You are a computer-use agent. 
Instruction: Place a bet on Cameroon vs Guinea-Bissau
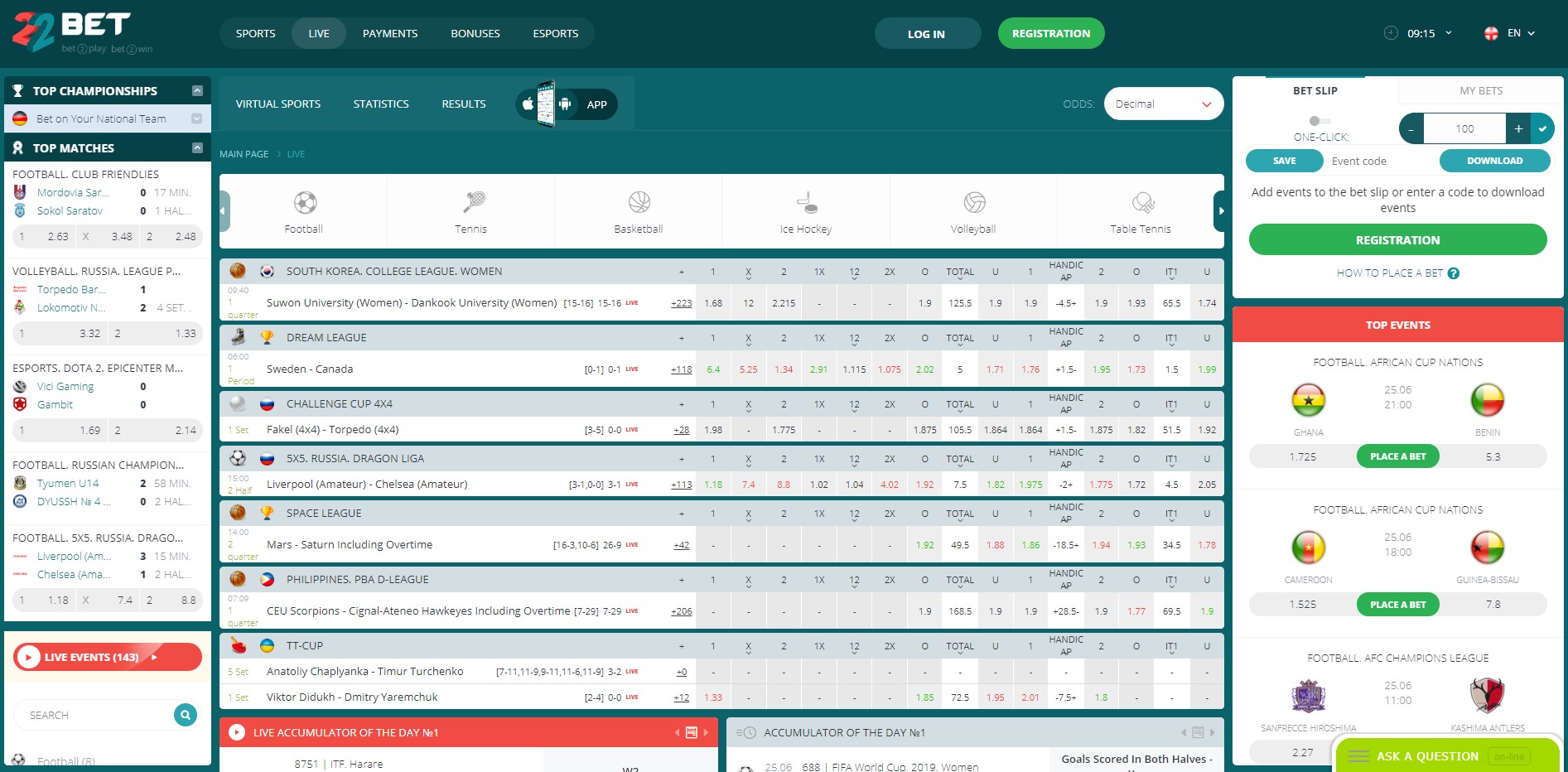point(1398,605)
